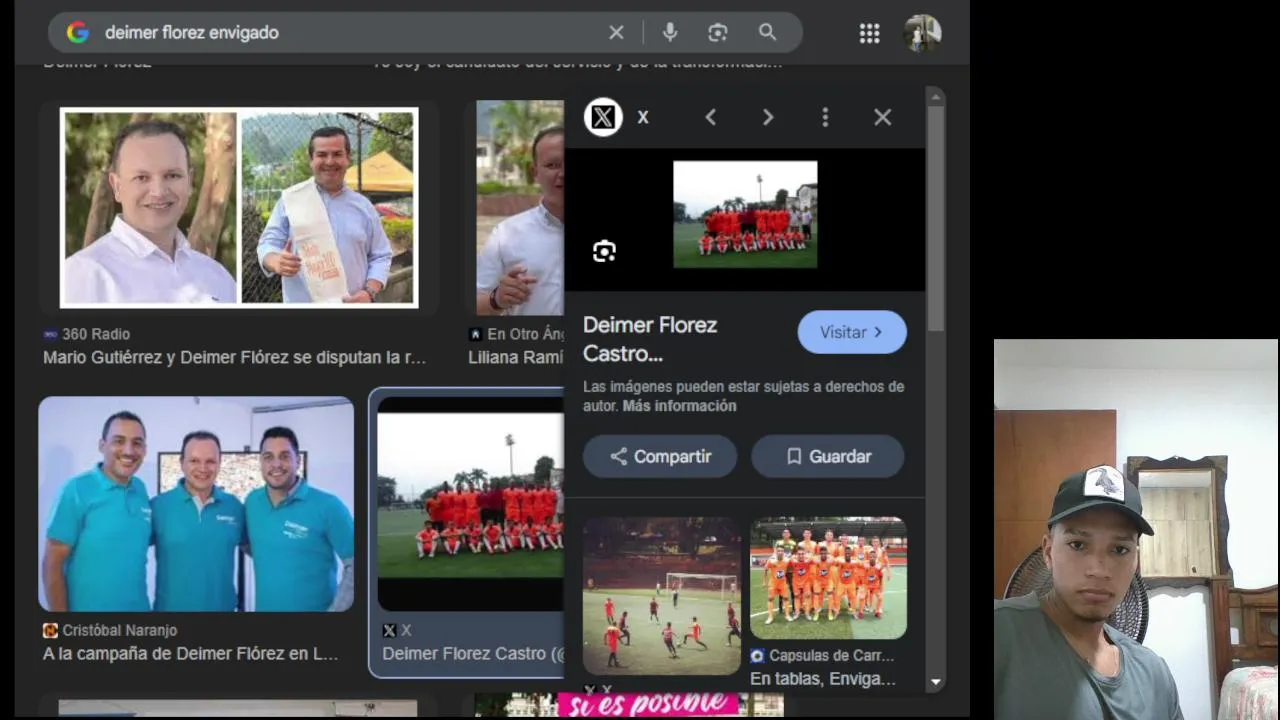Click Mario Gutiérrez y Deimer Flórez title
Screen dimensions: 1280x720
point(235,357)
